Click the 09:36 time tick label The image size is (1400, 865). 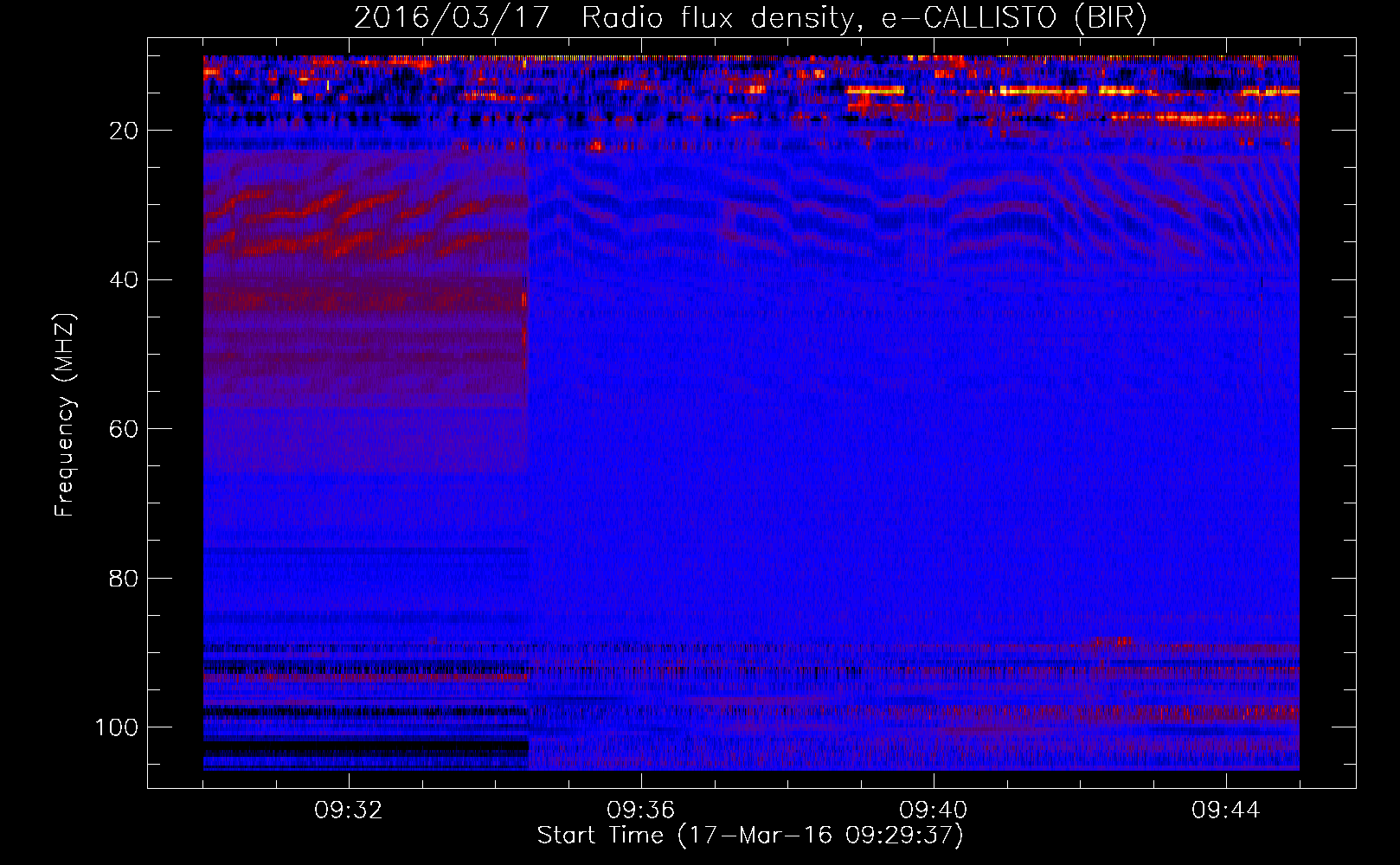click(641, 811)
